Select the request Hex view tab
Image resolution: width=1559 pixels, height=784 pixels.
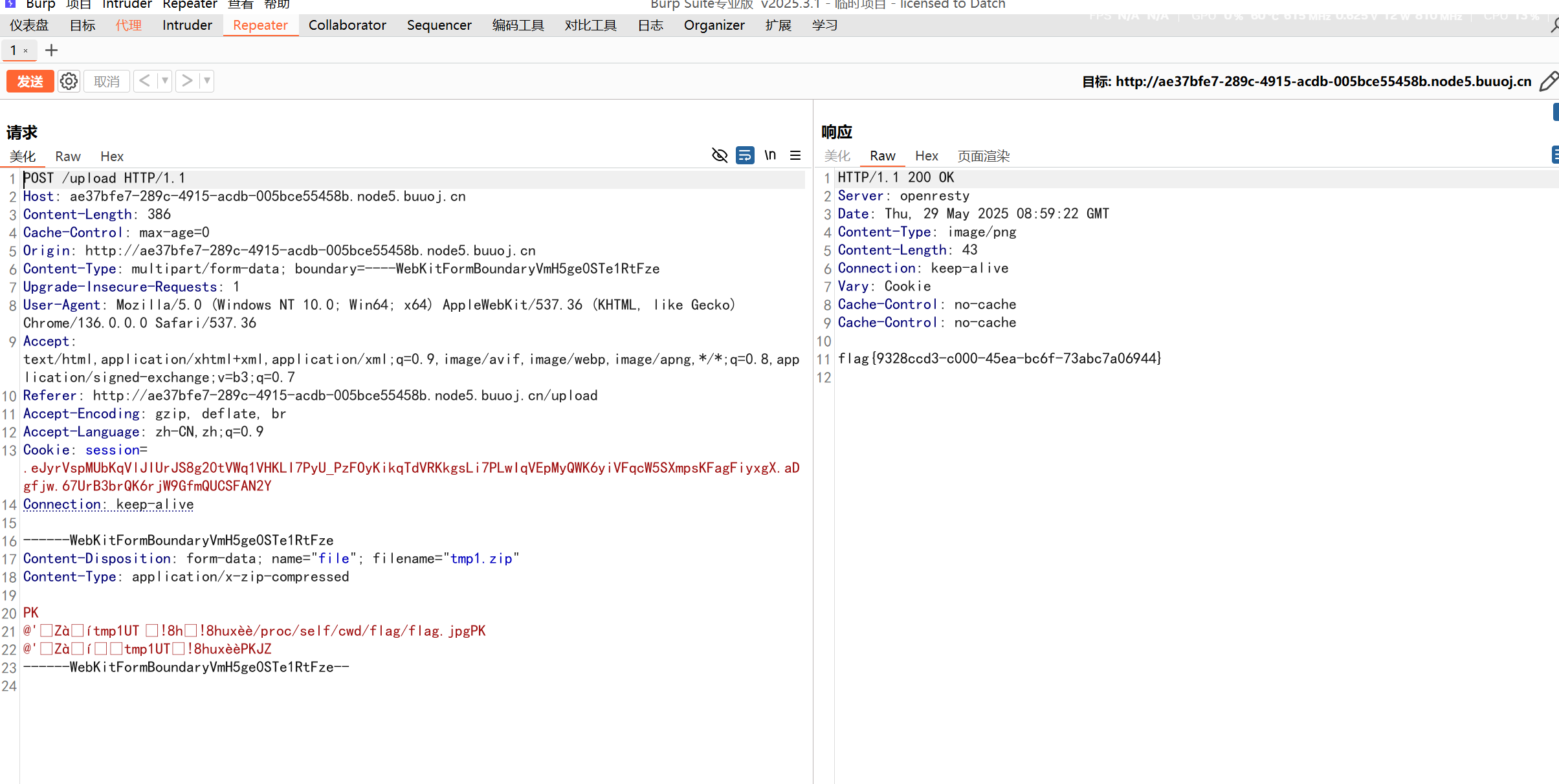112,157
